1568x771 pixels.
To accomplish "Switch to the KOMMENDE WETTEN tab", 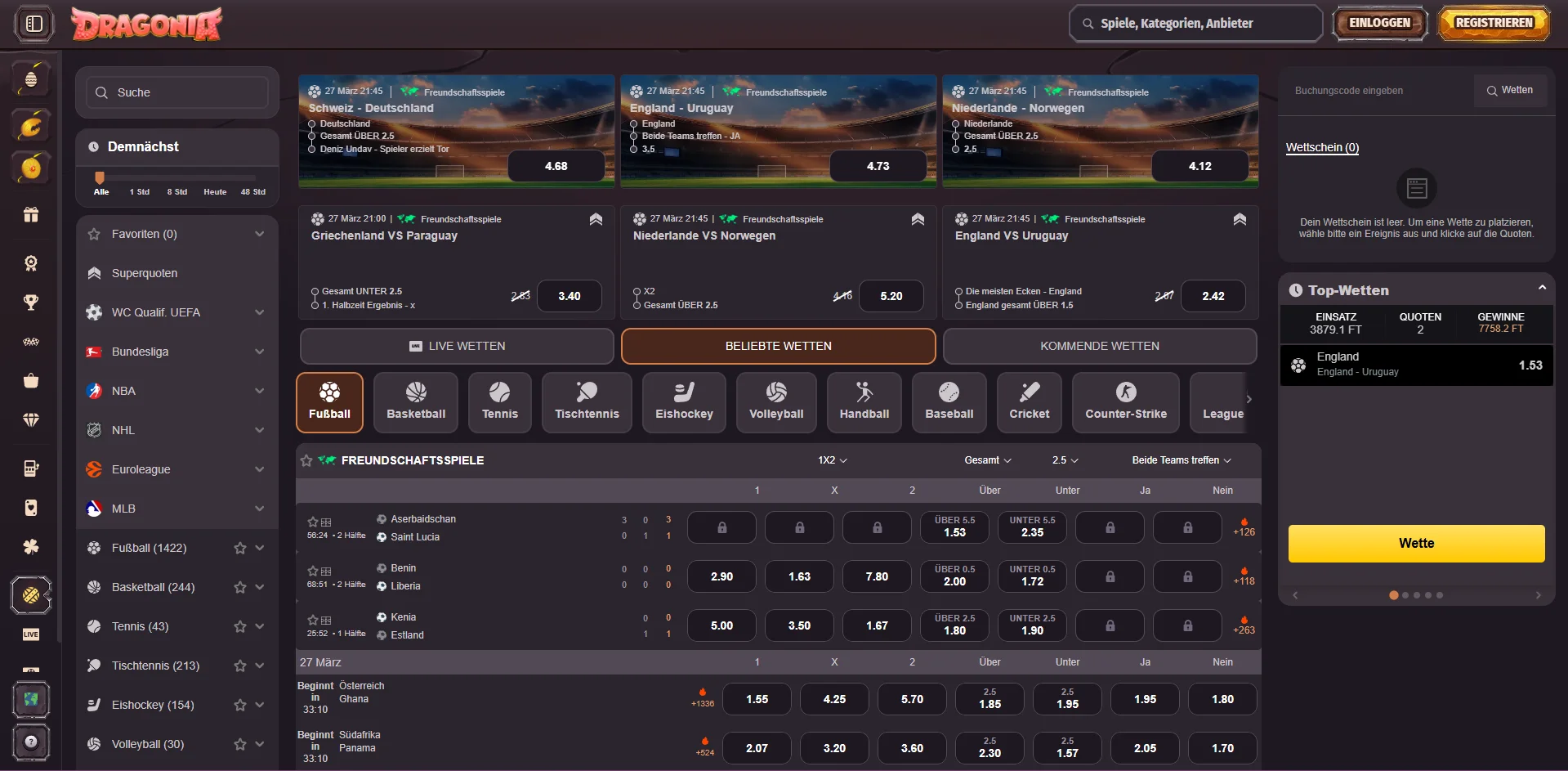I will (x=1099, y=346).
